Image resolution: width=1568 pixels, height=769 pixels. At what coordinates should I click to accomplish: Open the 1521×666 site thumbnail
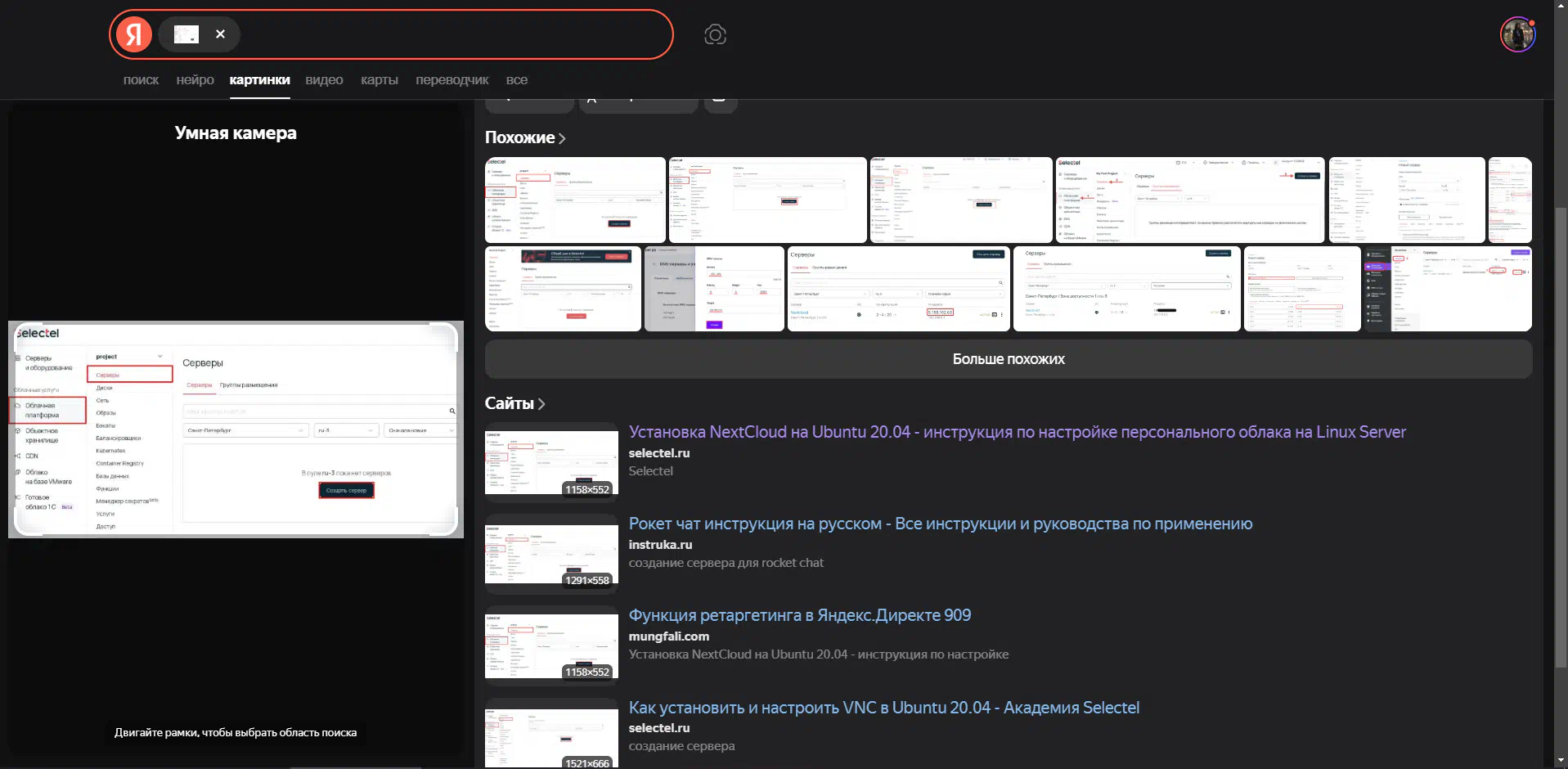pyautogui.click(x=551, y=734)
